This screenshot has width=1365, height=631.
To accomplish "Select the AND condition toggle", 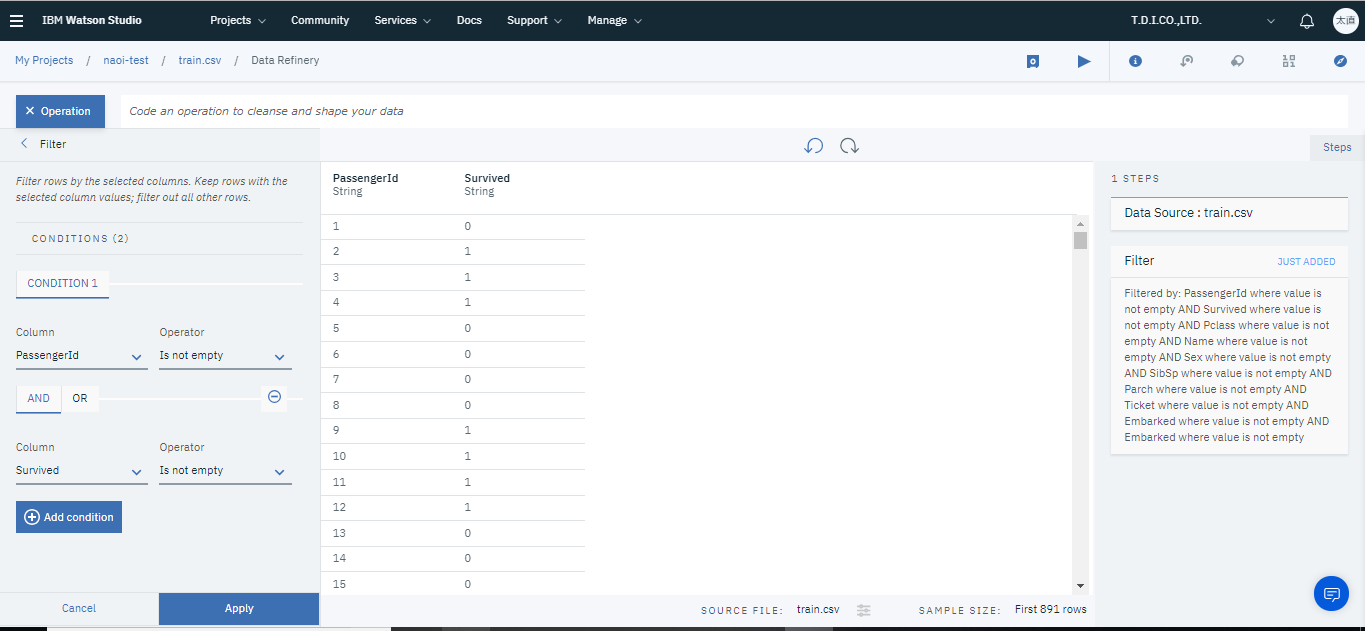I will tap(38, 398).
